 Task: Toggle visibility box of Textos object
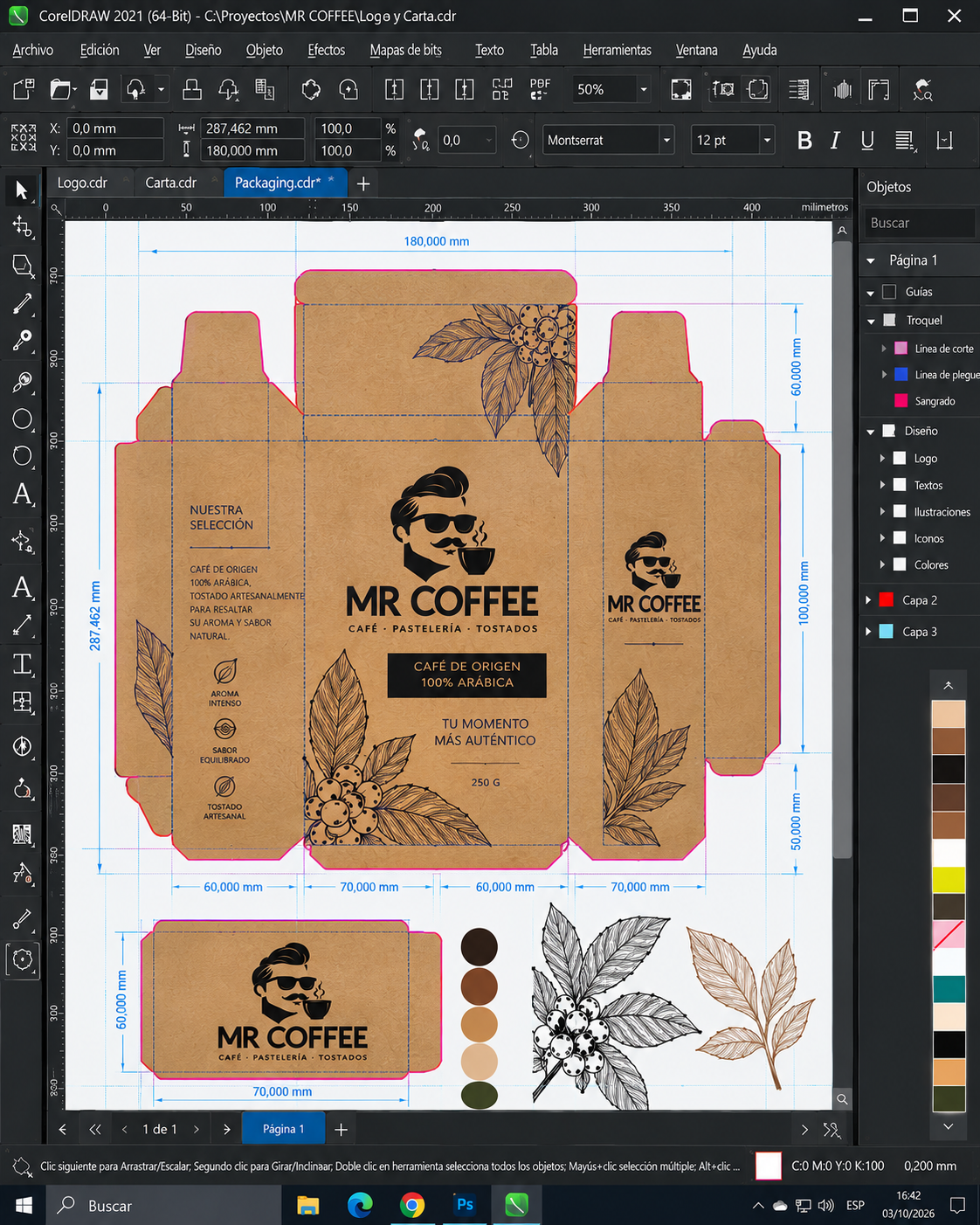[900, 485]
